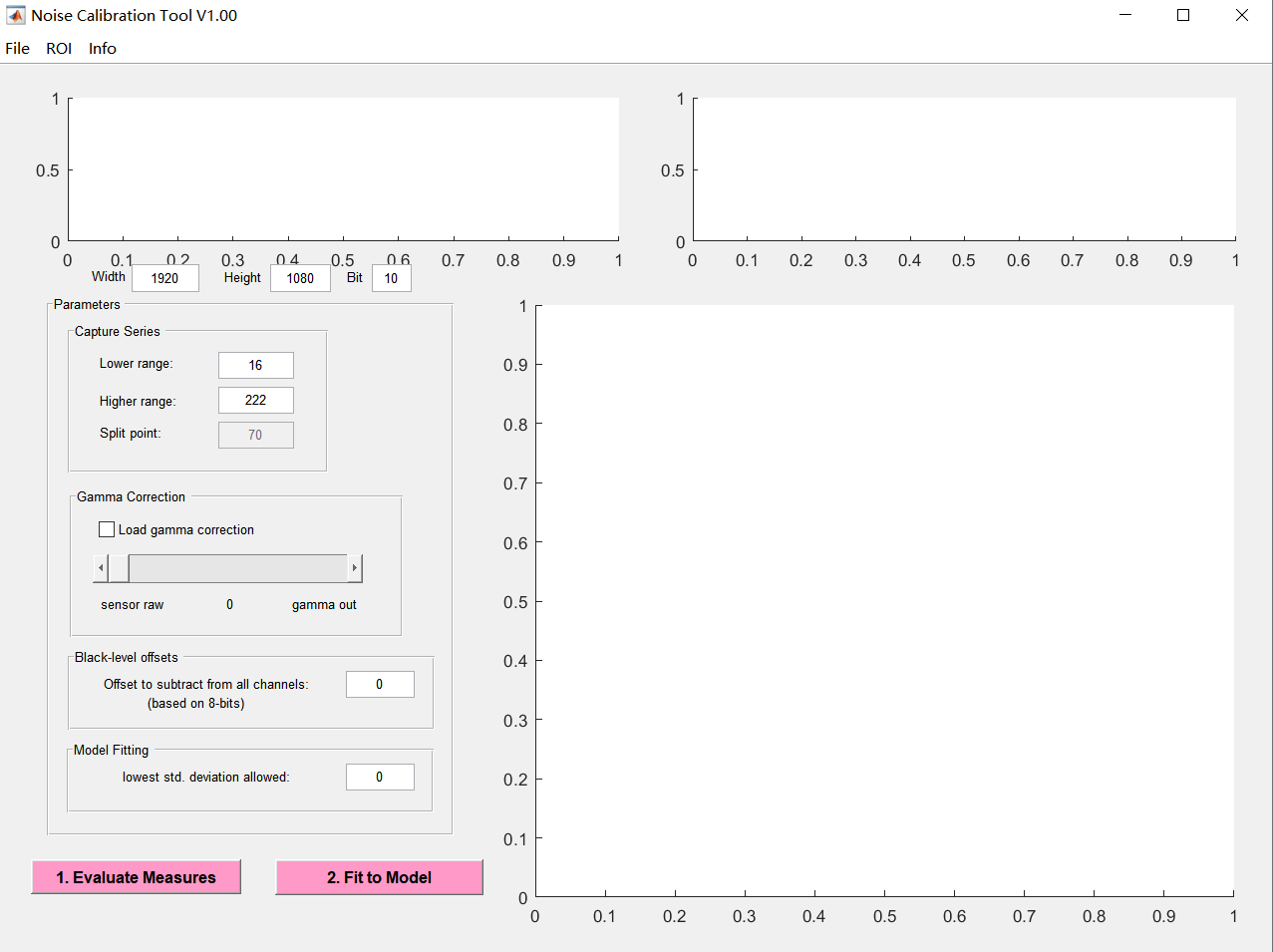Click the Bit depth input field
The height and width of the screenshot is (952, 1273).
coord(391,278)
